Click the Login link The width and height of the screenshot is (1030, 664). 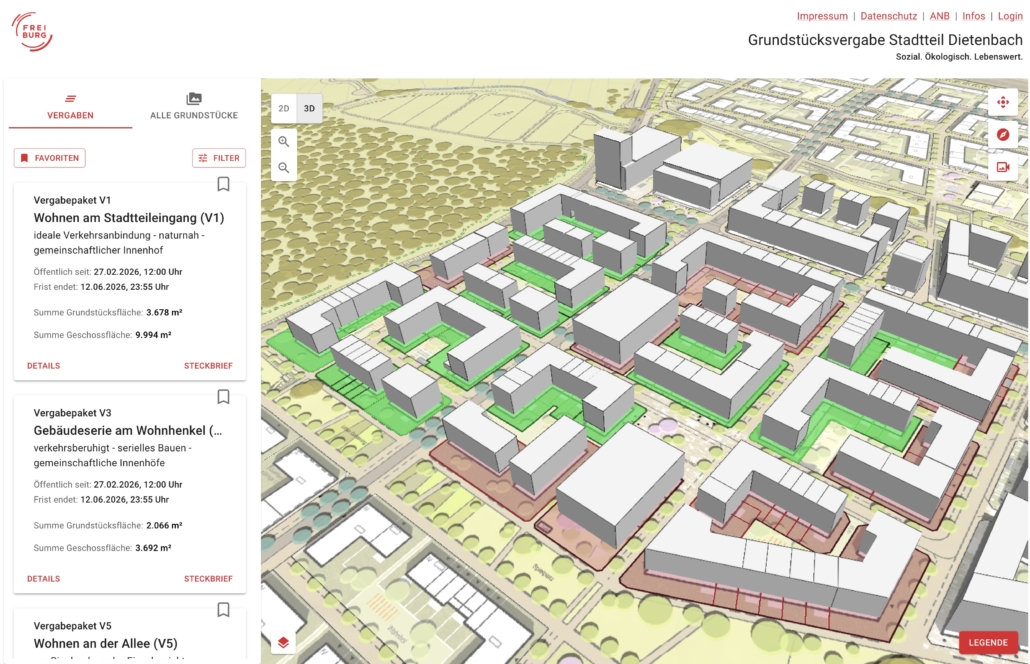tap(1010, 16)
